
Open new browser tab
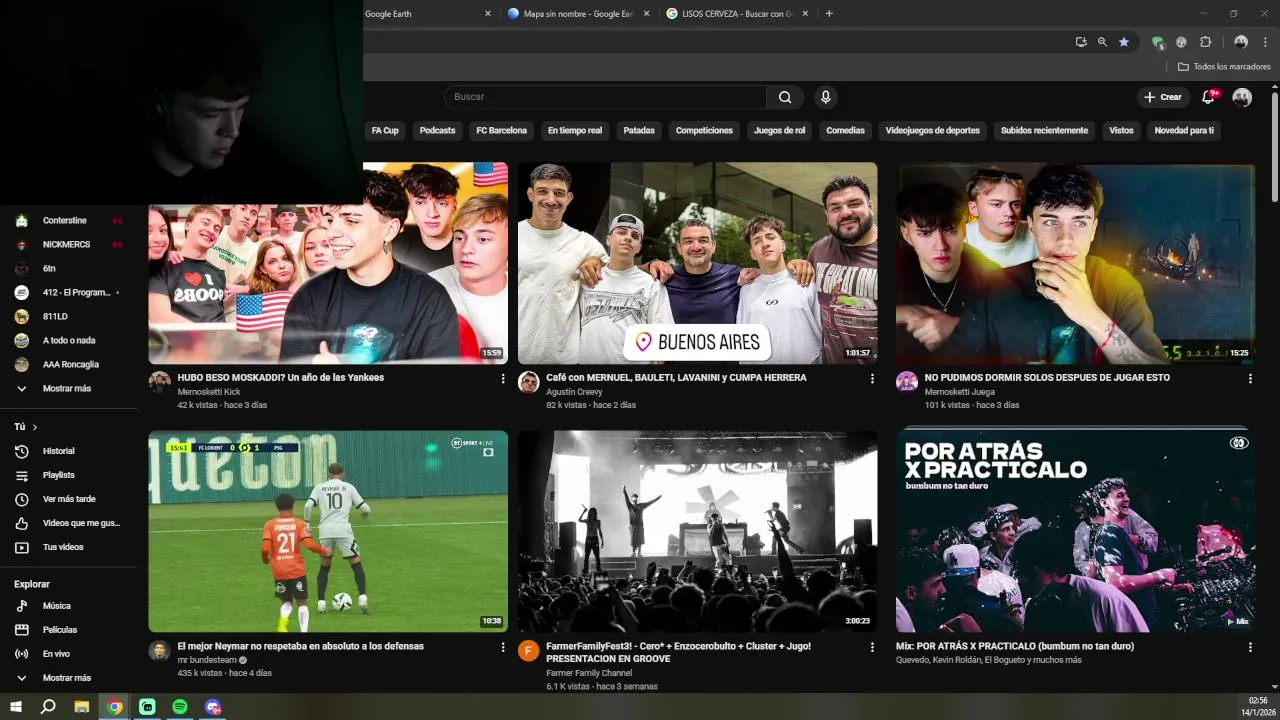click(829, 14)
